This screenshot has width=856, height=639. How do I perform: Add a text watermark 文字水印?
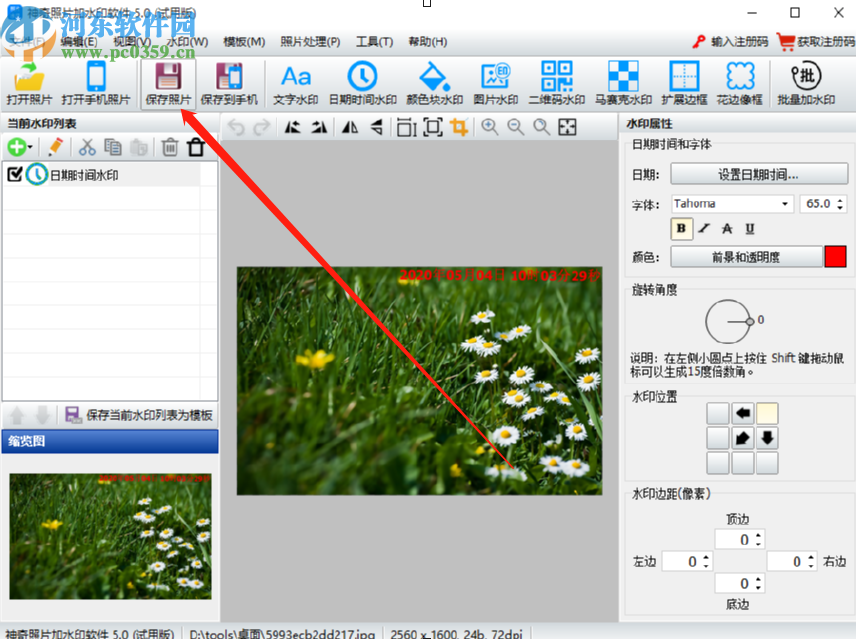[x=296, y=83]
